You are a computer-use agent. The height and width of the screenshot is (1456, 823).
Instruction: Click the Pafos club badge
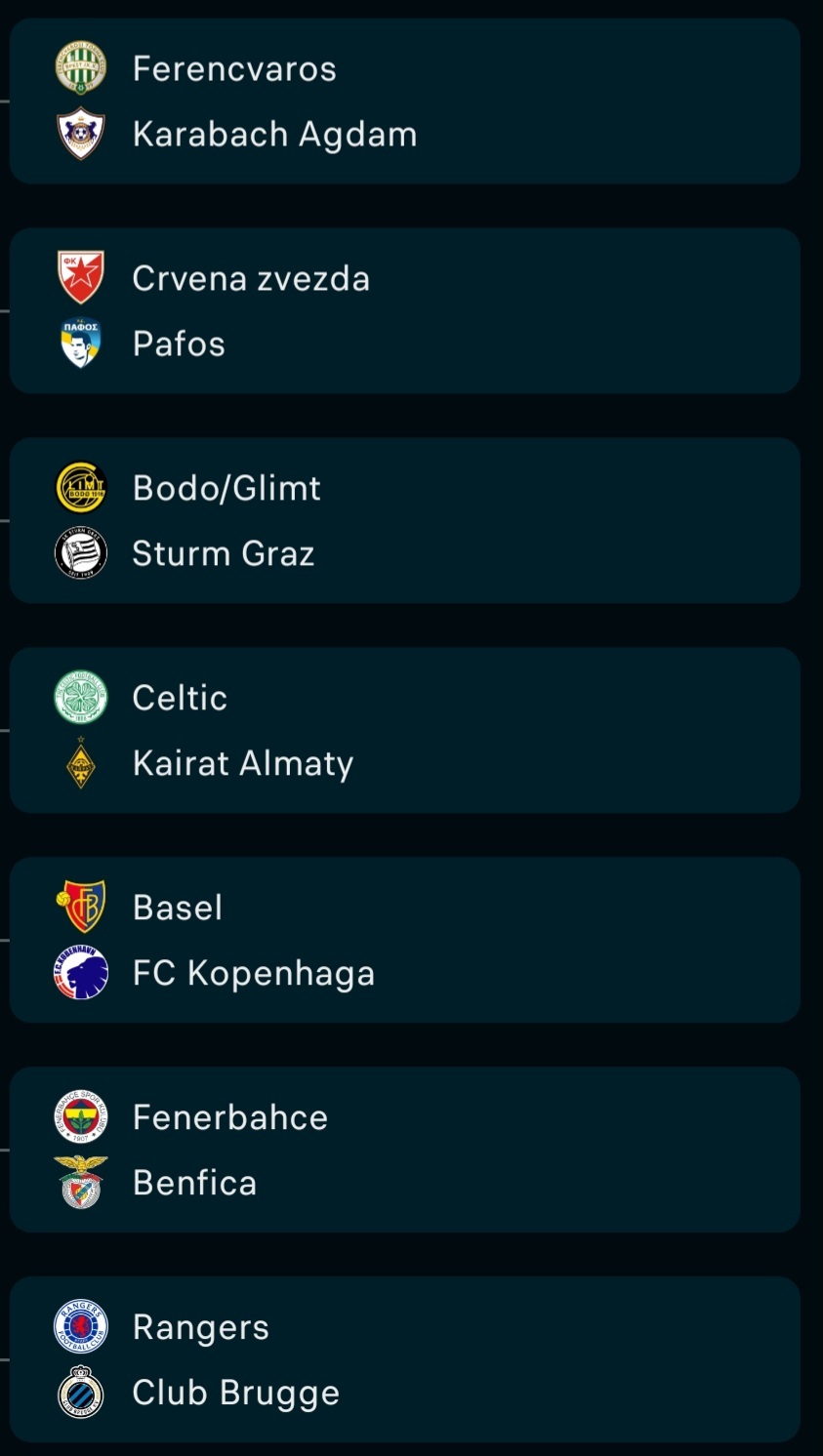80,344
